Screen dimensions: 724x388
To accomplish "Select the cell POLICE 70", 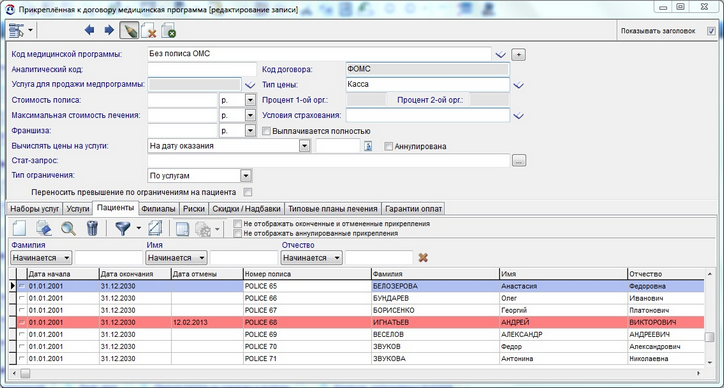I will pyautogui.click(x=307, y=346).
